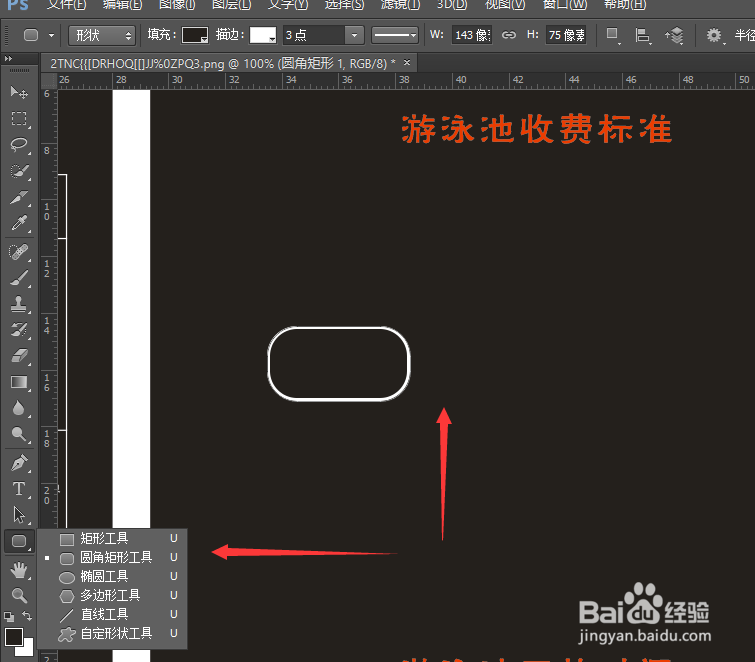Open the 视图 menu
Screen dimensions: 755x662
point(505,5)
